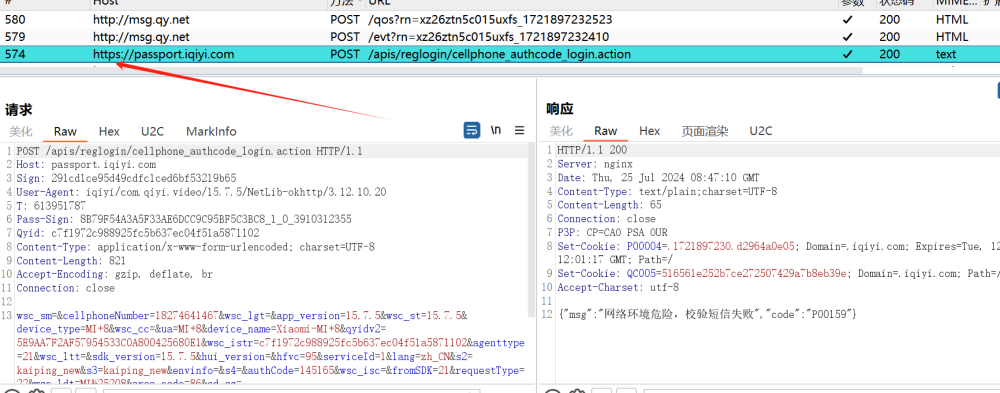
Task: Click the JSON msg body with code P00159
Action: pyautogui.click(x=708, y=314)
